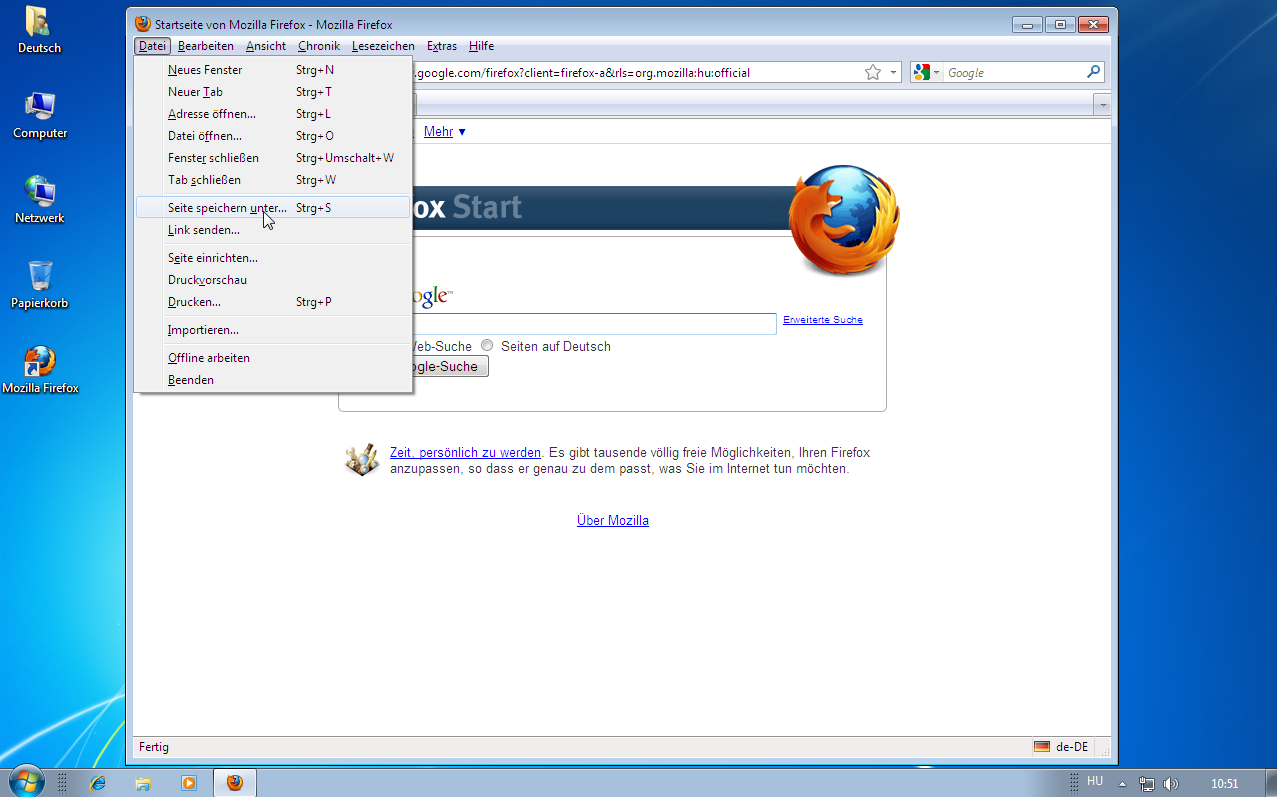Open address bar history dropdown arrow
1277x797 pixels.
coord(893,72)
